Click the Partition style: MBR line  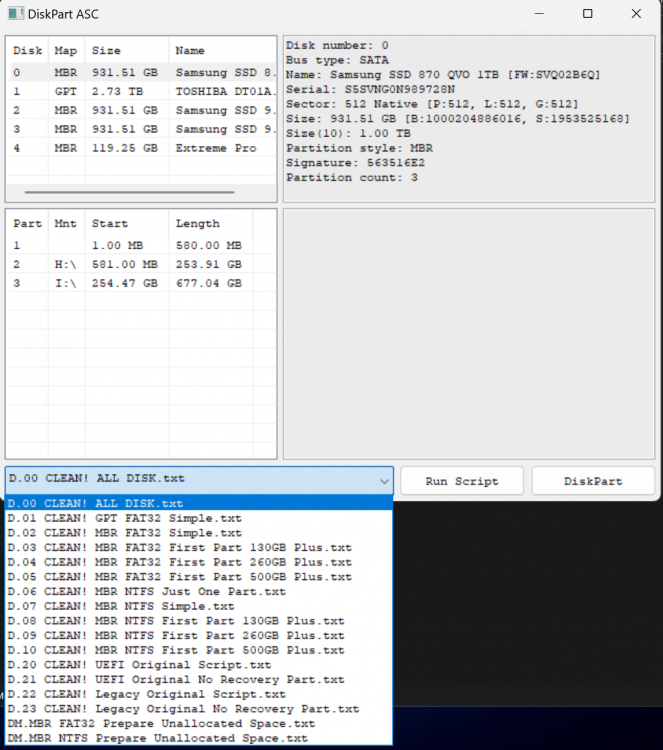[359, 148]
